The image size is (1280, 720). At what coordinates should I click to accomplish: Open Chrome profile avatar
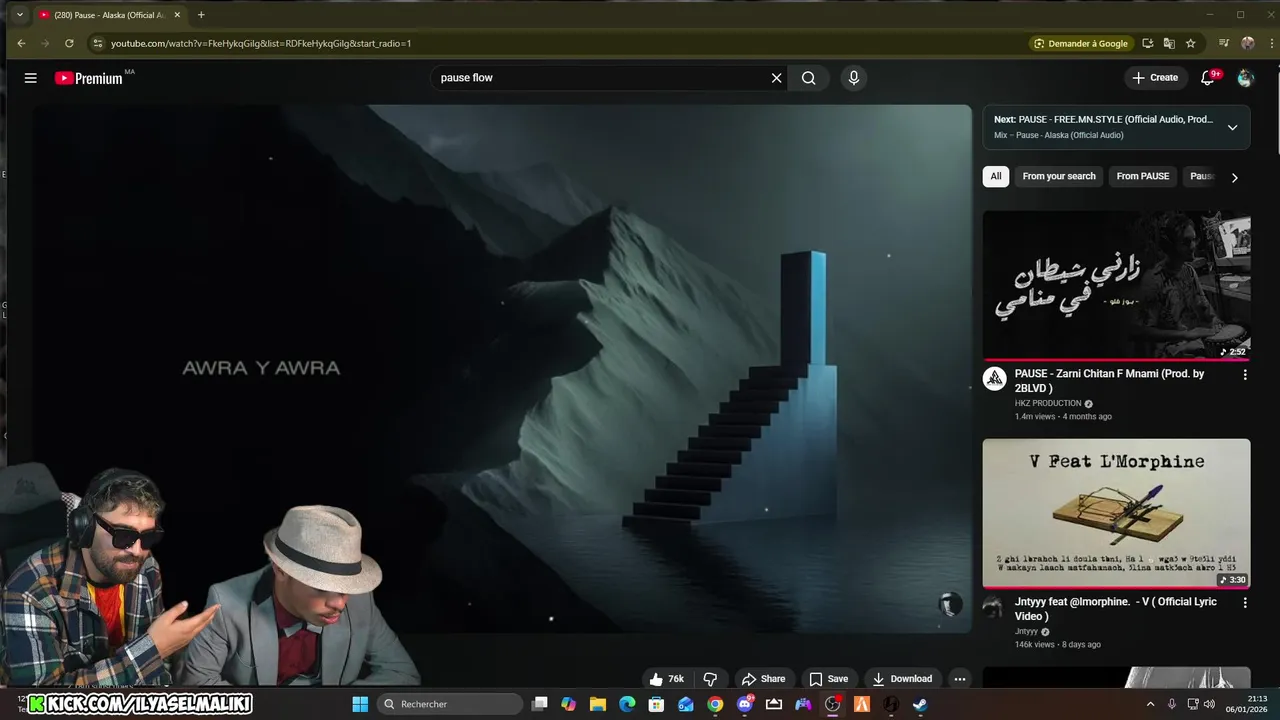pos(1247,43)
